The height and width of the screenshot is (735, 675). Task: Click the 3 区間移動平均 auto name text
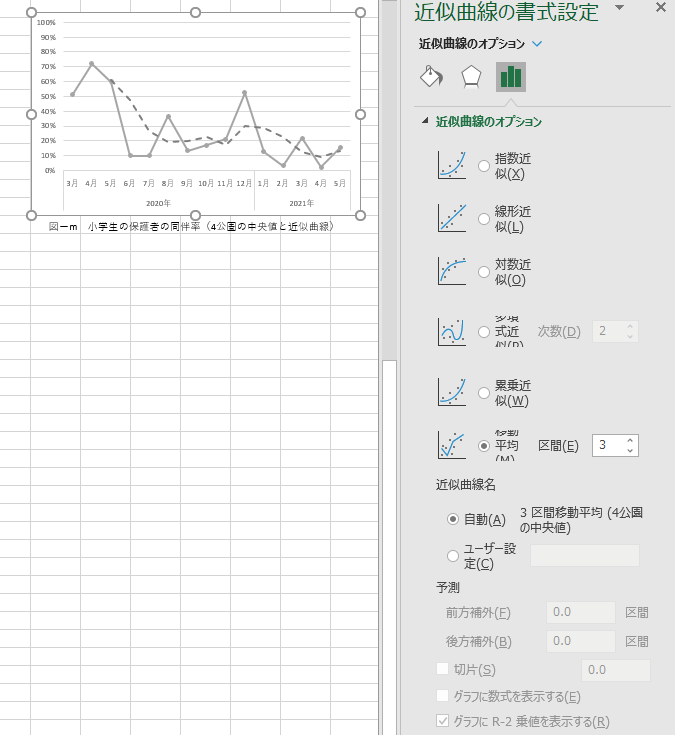(581, 520)
